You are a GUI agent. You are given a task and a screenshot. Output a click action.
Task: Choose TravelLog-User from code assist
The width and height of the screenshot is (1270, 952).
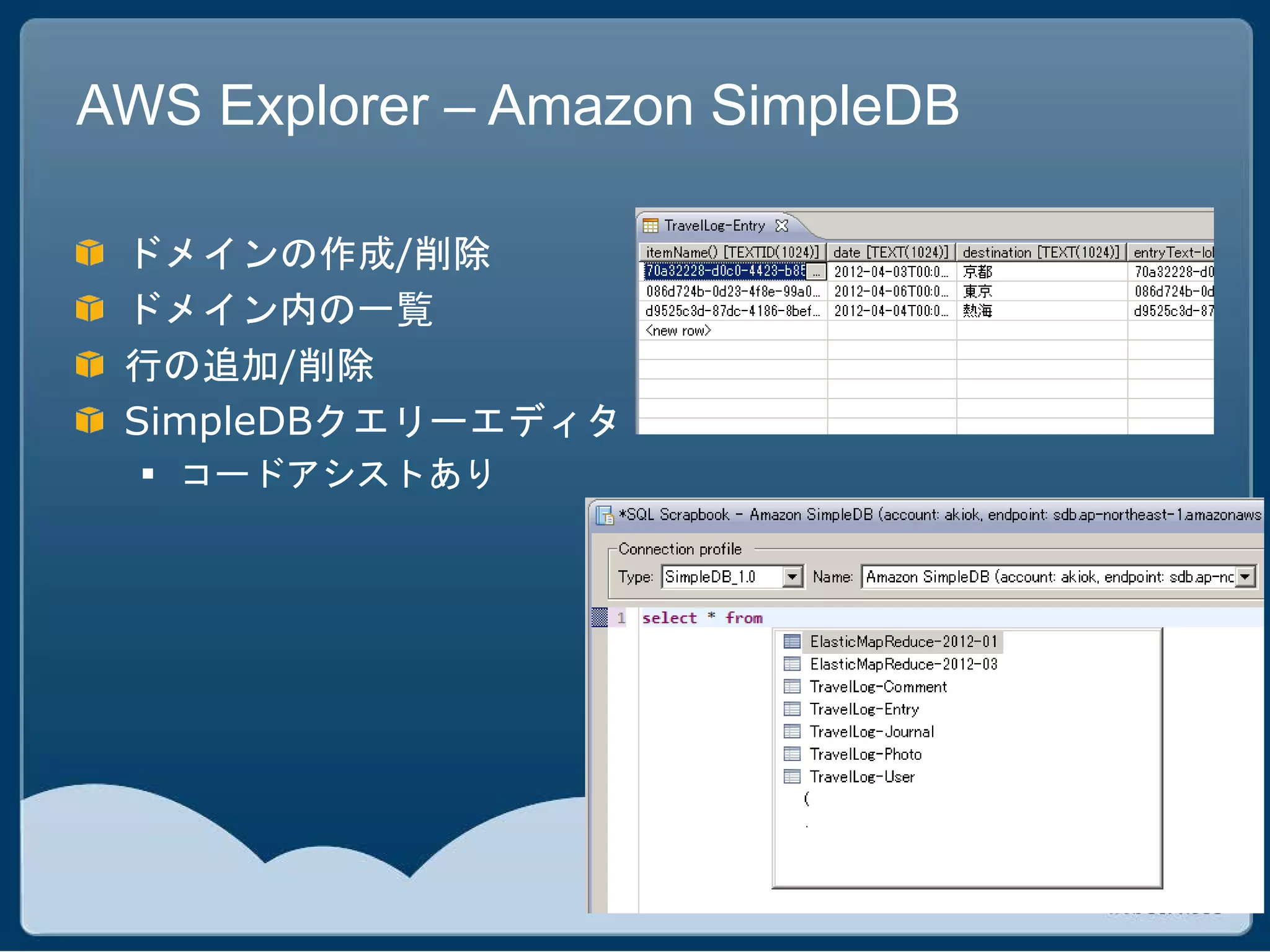(862, 777)
